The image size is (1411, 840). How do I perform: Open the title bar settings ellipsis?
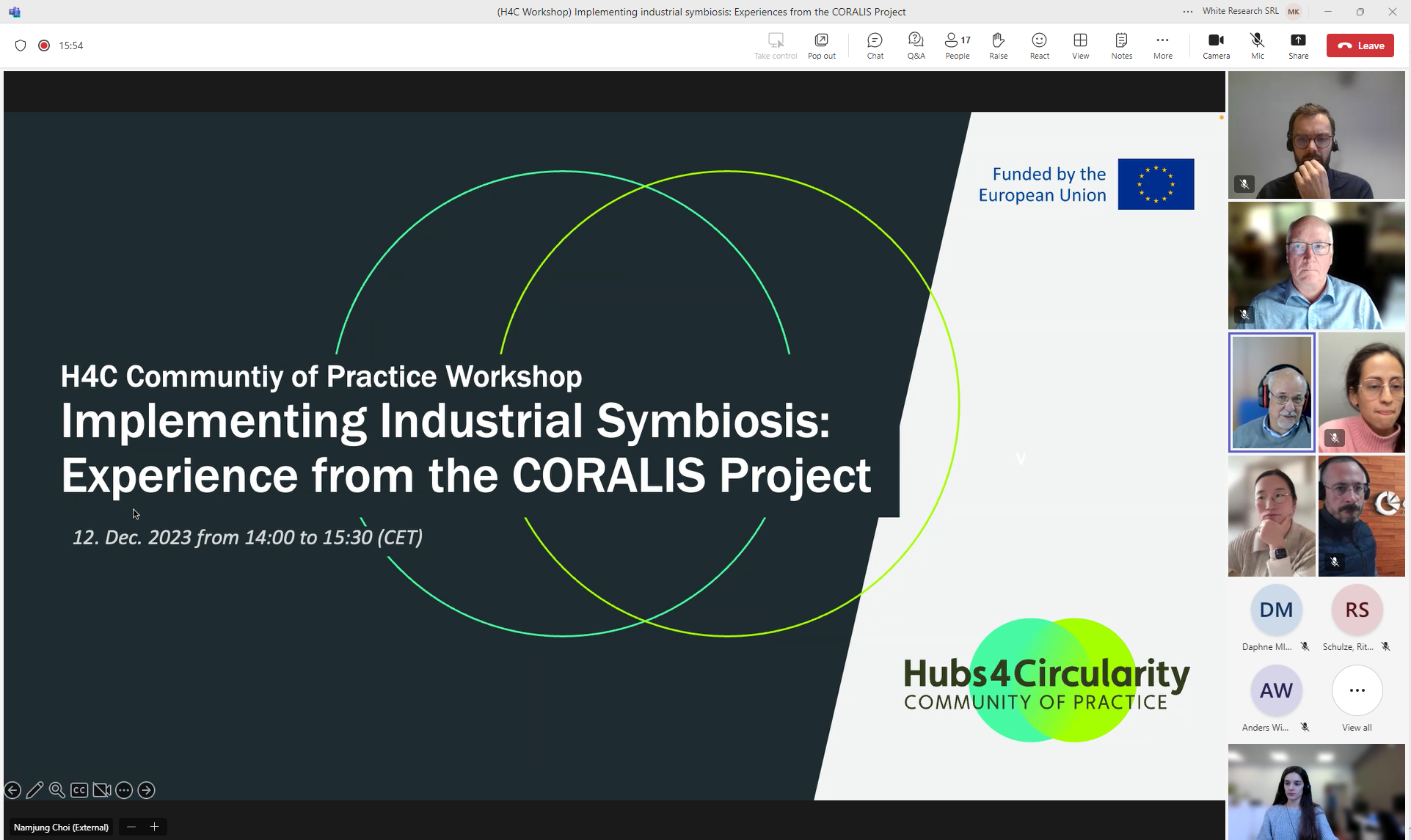click(1188, 12)
